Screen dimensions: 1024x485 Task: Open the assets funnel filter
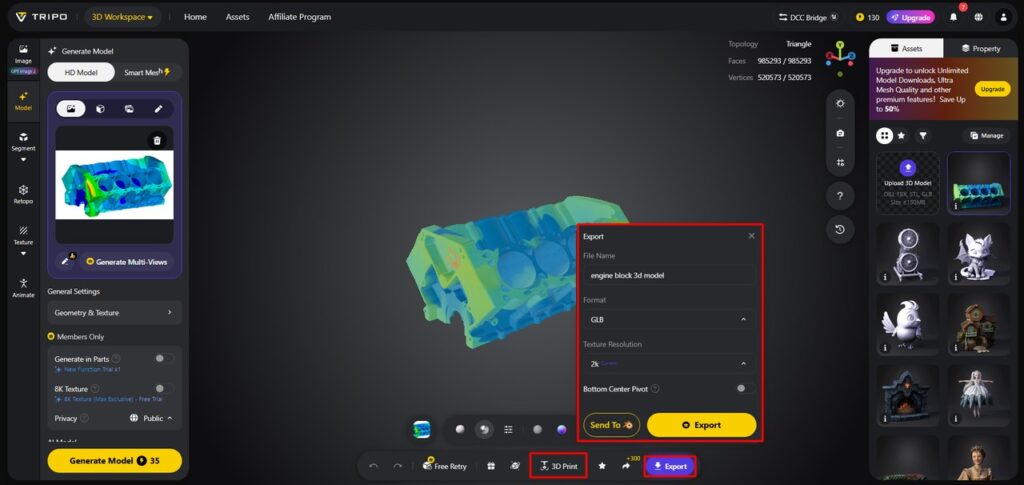pos(923,136)
